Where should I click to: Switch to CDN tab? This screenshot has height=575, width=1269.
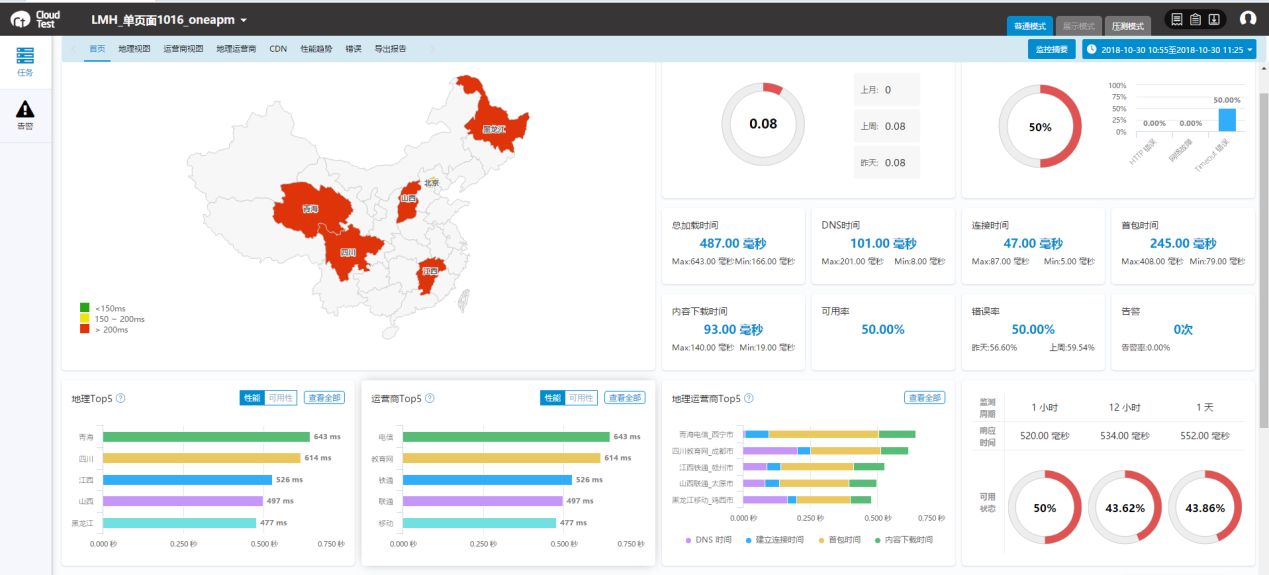(278, 48)
